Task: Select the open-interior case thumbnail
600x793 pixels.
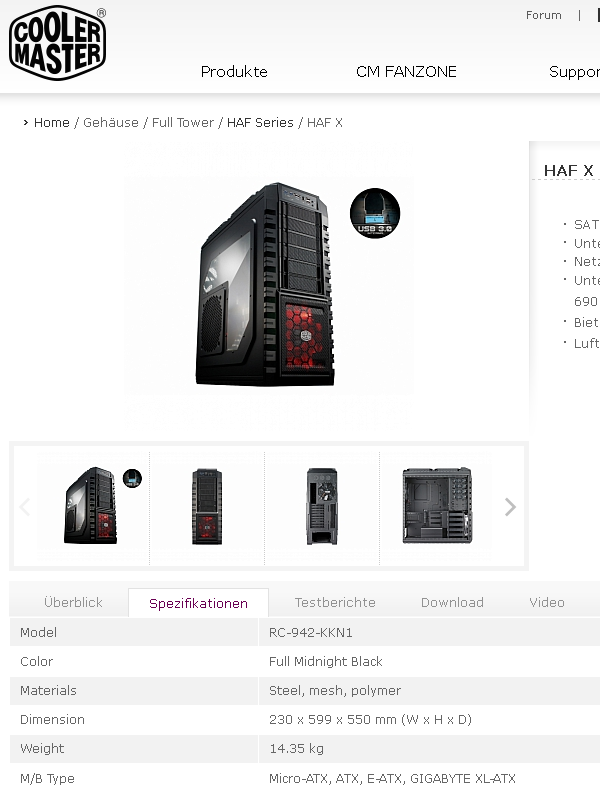Action: click(438, 506)
